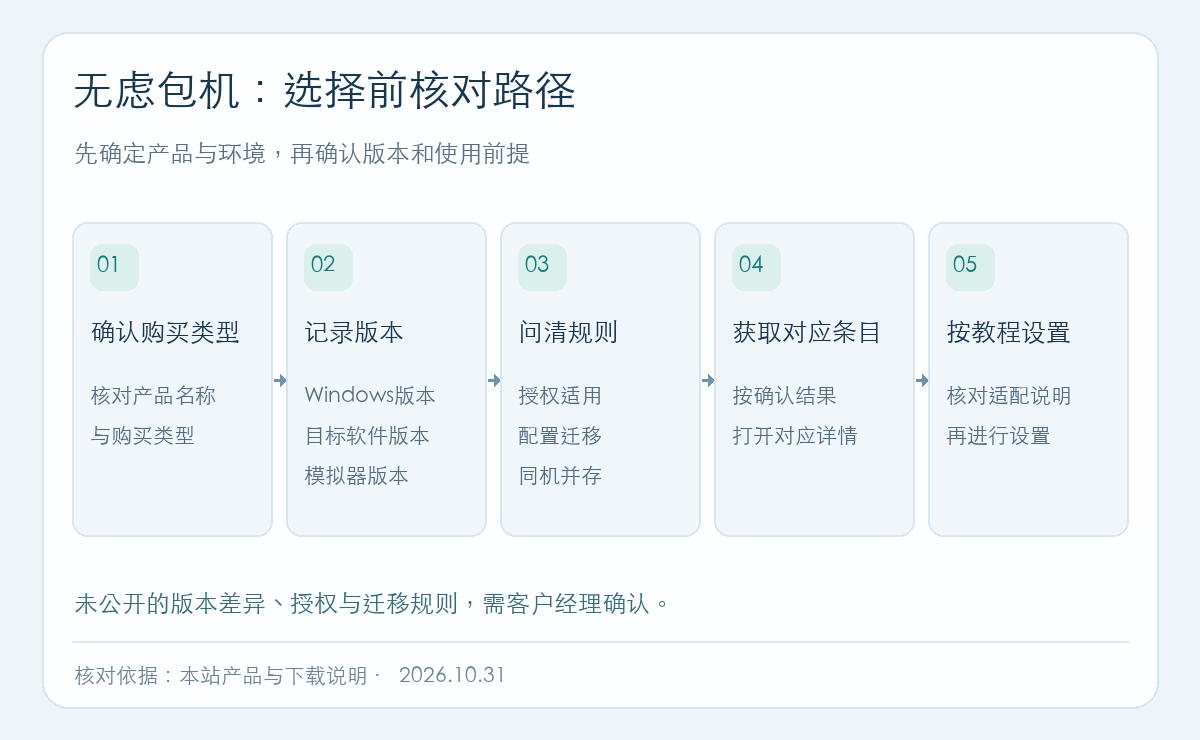Click the date 2026.10.31
This screenshot has height=740, width=1200.
pos(452,675)
